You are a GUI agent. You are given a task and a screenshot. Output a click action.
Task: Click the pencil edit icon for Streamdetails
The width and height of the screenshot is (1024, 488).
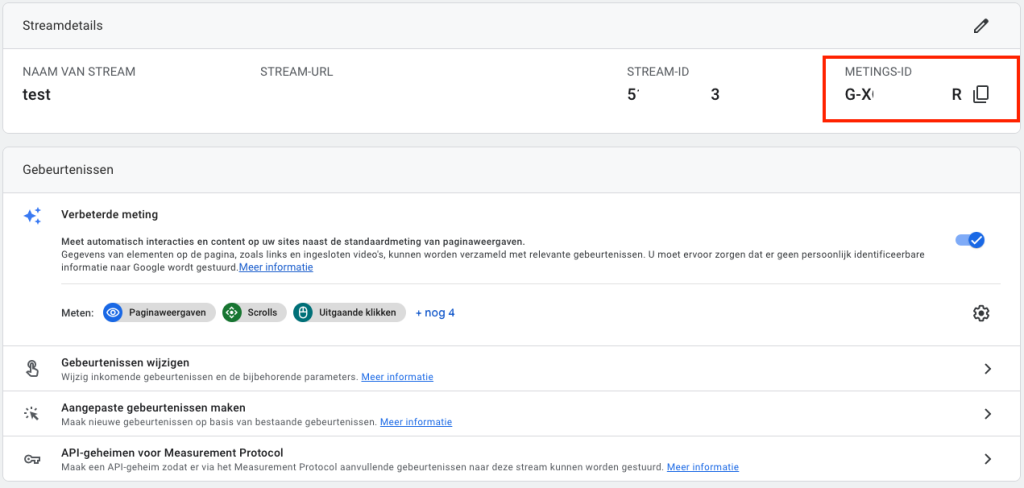[981, 25]
